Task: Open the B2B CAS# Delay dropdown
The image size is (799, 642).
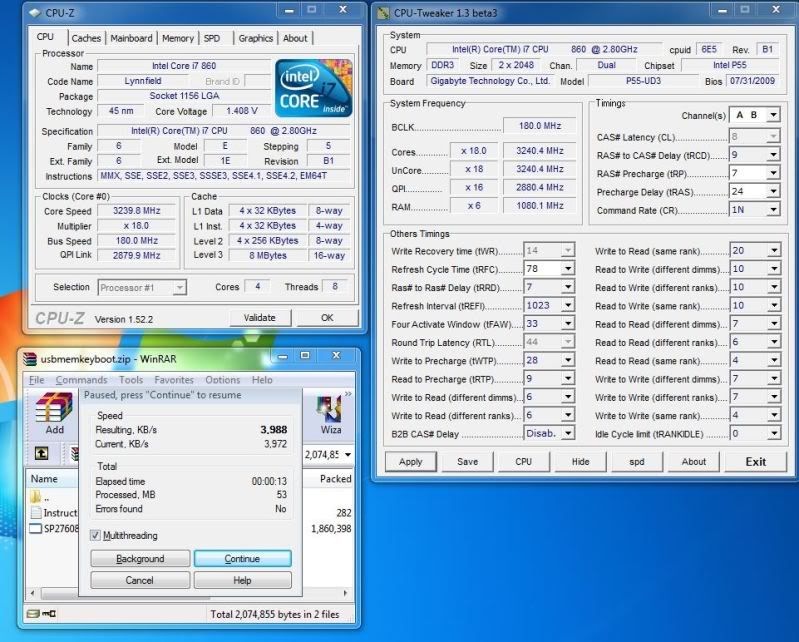Action: coord(568,434)
